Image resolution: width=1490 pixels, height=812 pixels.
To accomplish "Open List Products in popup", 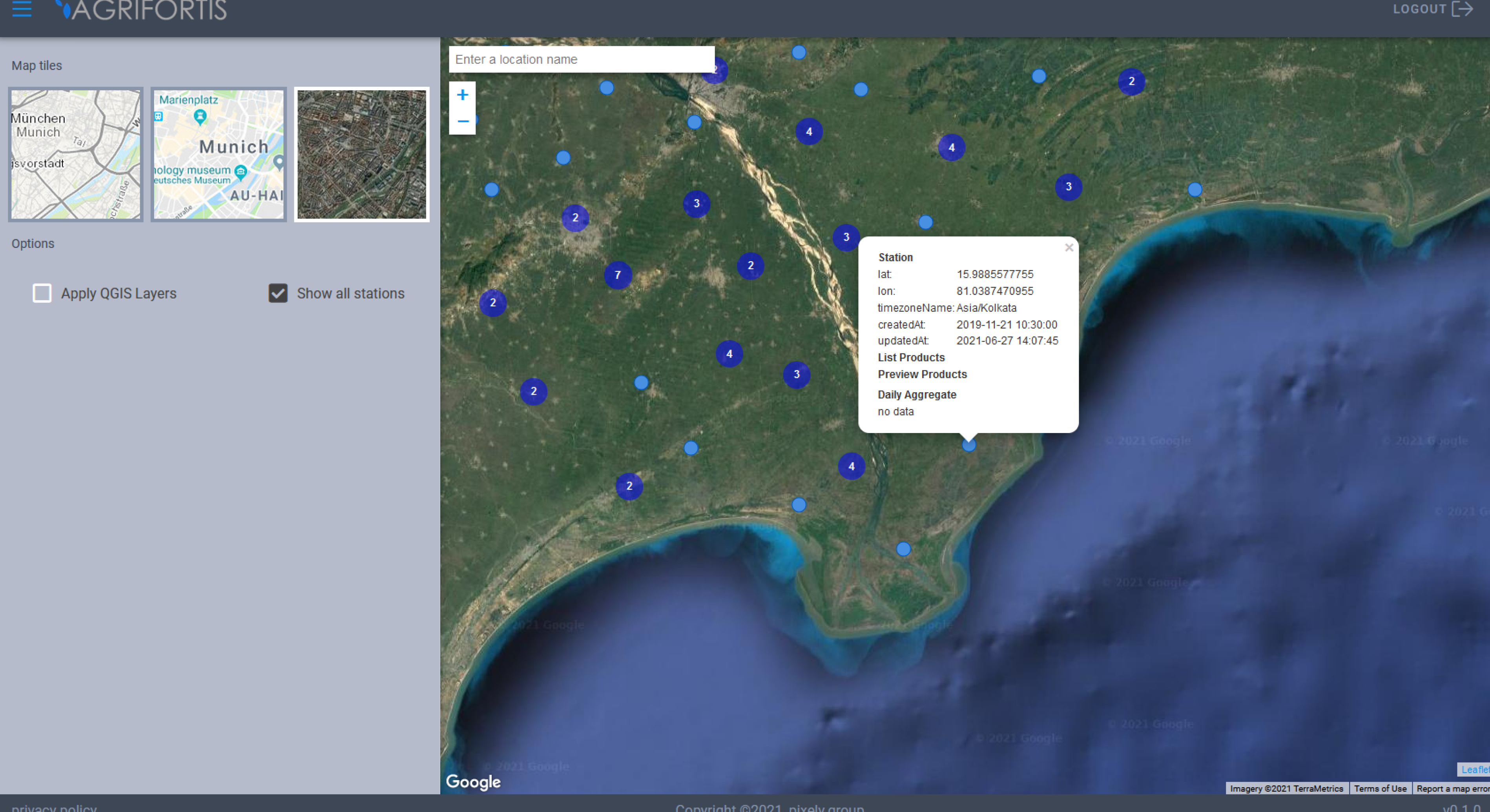I will (911, 357).
